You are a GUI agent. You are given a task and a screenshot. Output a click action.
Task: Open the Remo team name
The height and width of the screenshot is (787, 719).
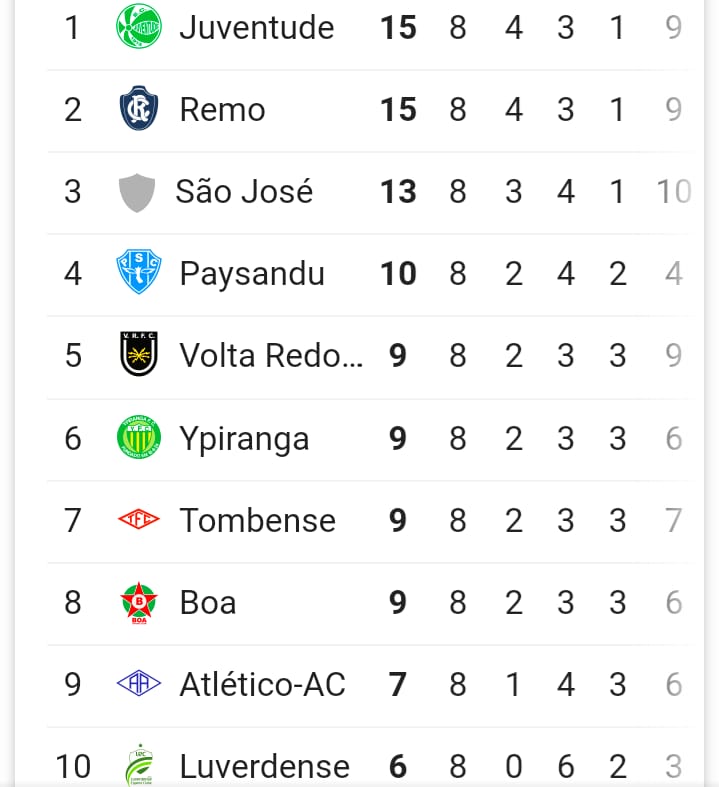pos(222,109)
